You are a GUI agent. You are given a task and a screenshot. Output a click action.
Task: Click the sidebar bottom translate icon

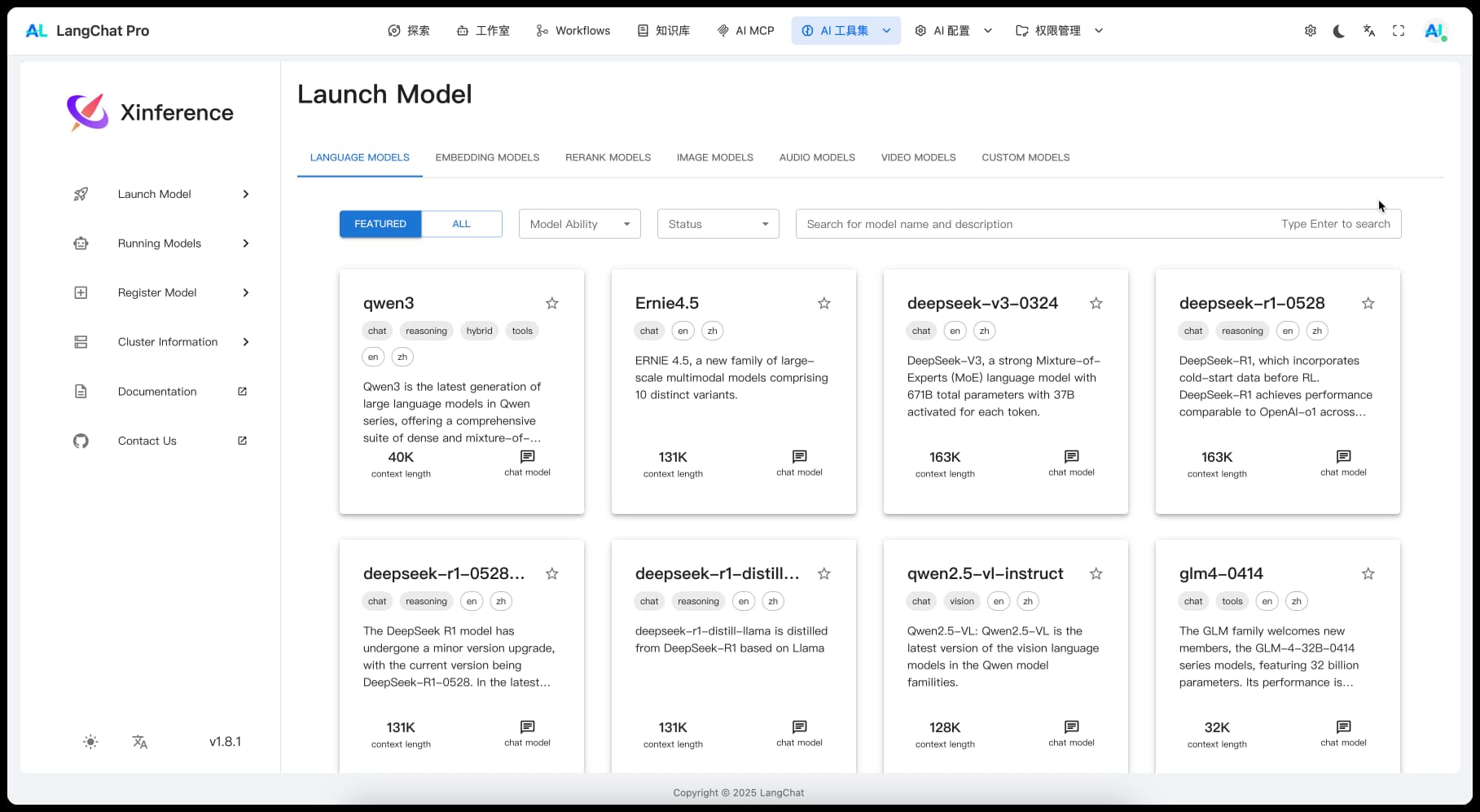pos(140,742)
